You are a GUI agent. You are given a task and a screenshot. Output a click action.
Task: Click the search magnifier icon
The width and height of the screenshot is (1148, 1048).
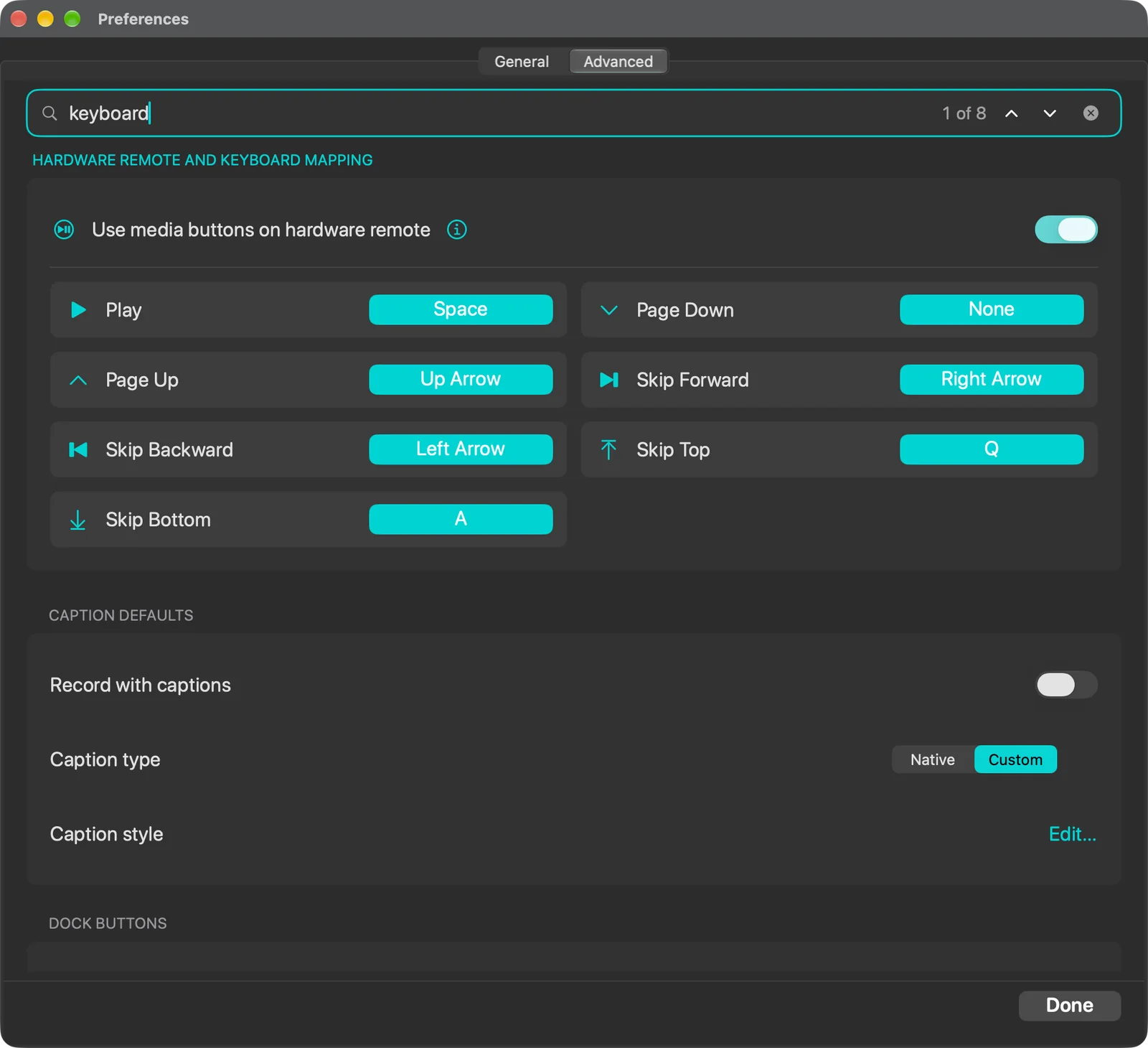pyautogui.click(x=50, y=113)
